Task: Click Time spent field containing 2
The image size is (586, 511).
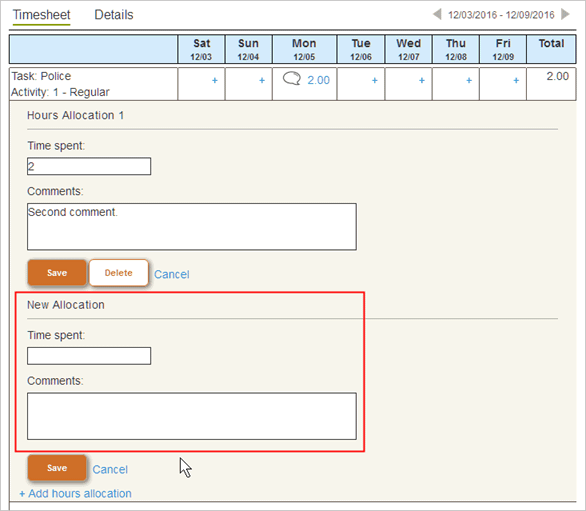Action: click(x=89, y=166)
